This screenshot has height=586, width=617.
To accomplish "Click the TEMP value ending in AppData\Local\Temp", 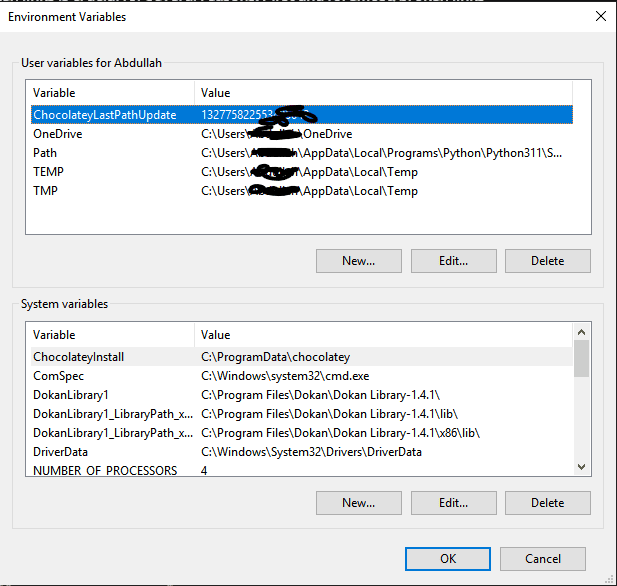I will tap(309, 172).
